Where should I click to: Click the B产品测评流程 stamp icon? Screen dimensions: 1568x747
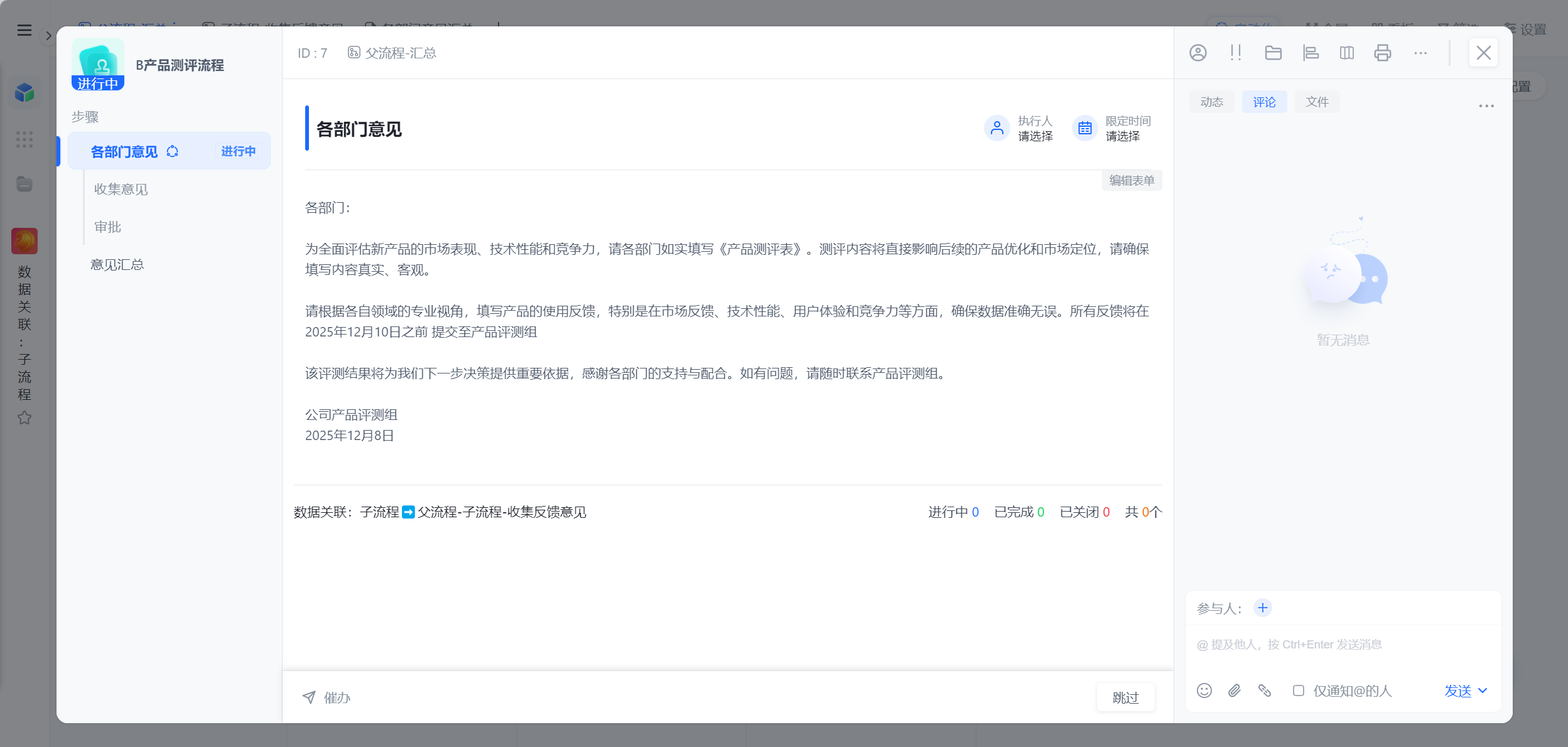click(98, 64)
